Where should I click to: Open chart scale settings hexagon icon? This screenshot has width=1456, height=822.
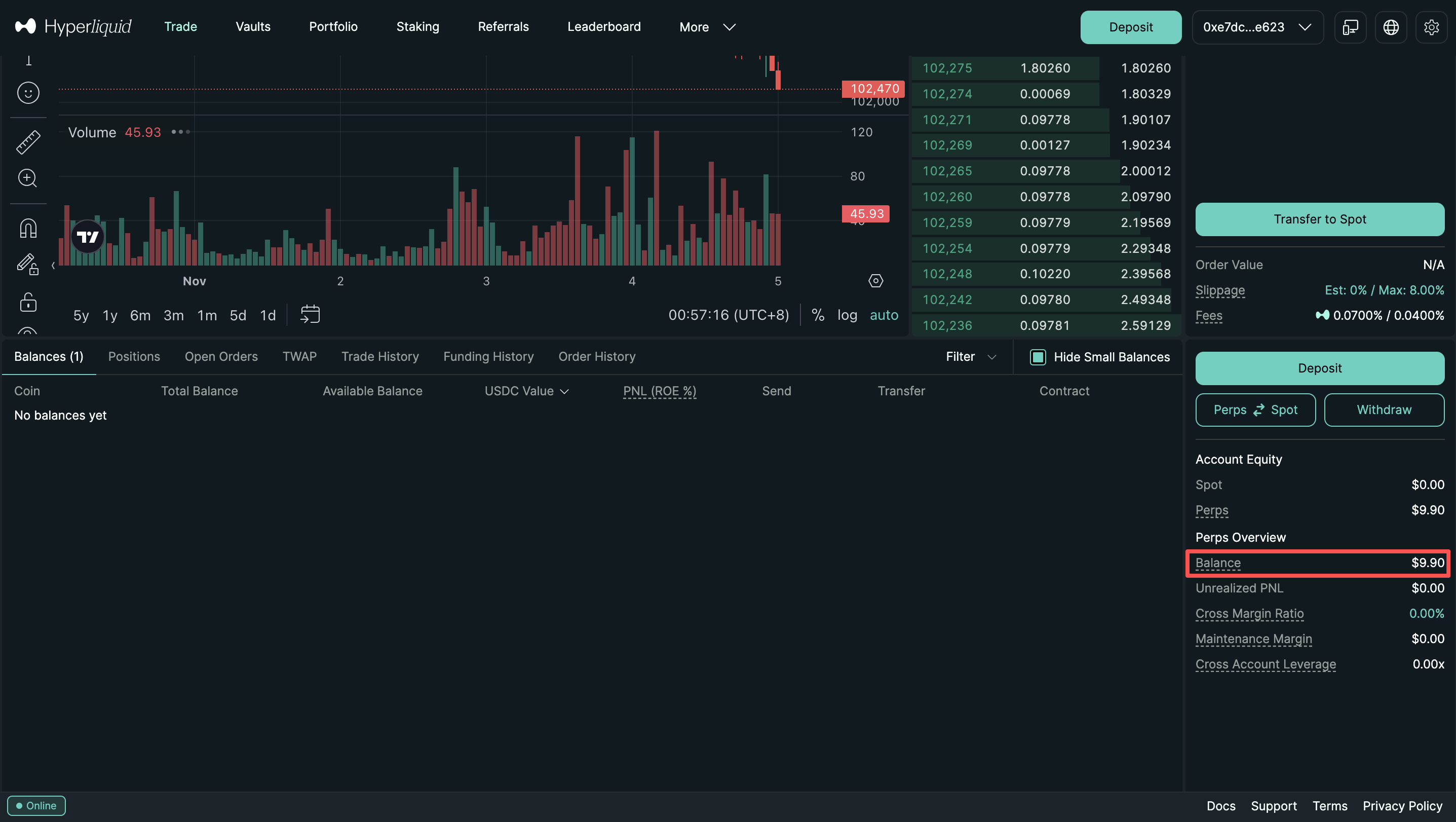point(875,281)
